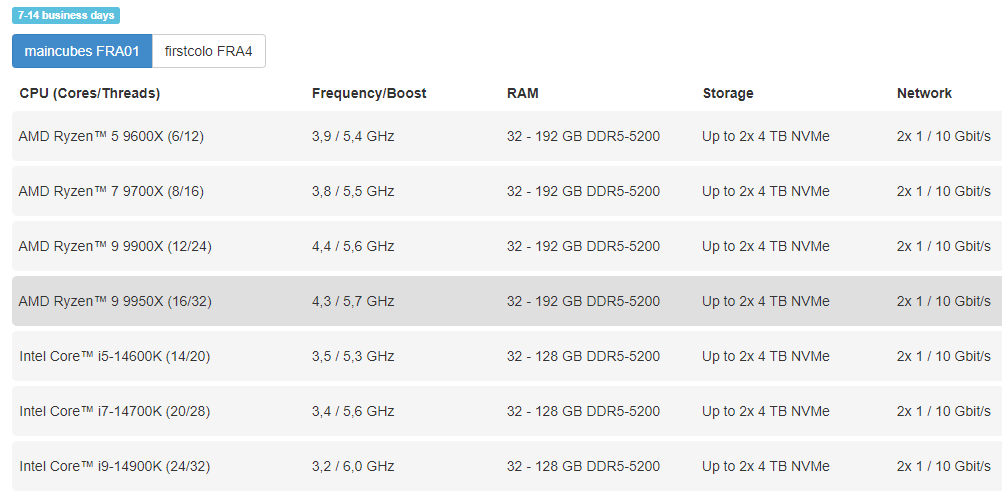Switch to firstcolo FRA4 tab
The height and width of the screenshot is (491, 1002).
point(209,51)
